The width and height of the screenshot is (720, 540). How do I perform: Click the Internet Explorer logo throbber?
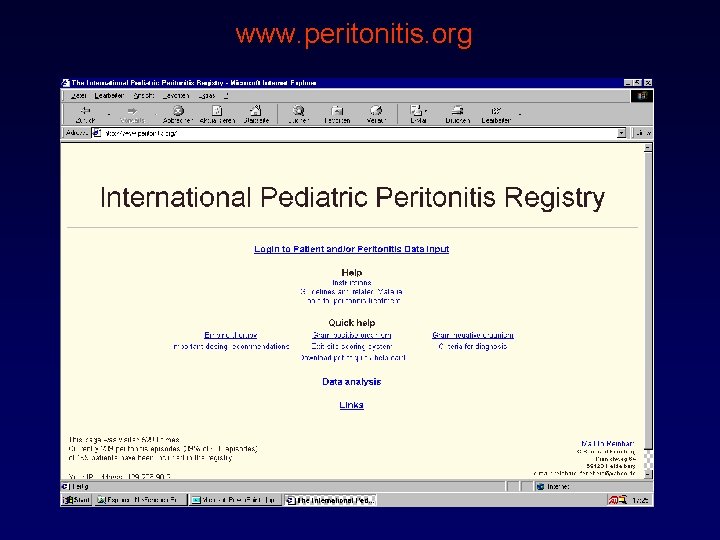[642, 96]
